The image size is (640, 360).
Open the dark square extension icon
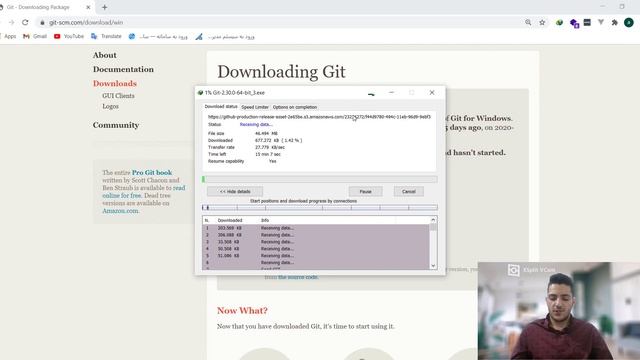click(587, 22)
